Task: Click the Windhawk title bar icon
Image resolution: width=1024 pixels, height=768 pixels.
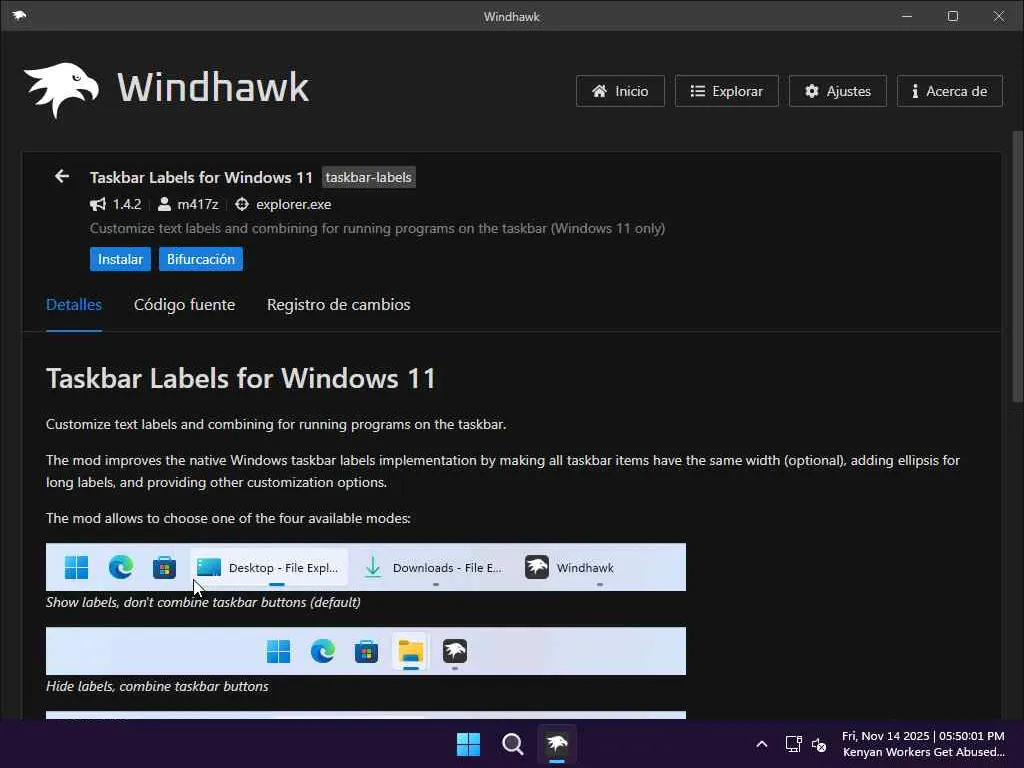Action: coord(19,16)
